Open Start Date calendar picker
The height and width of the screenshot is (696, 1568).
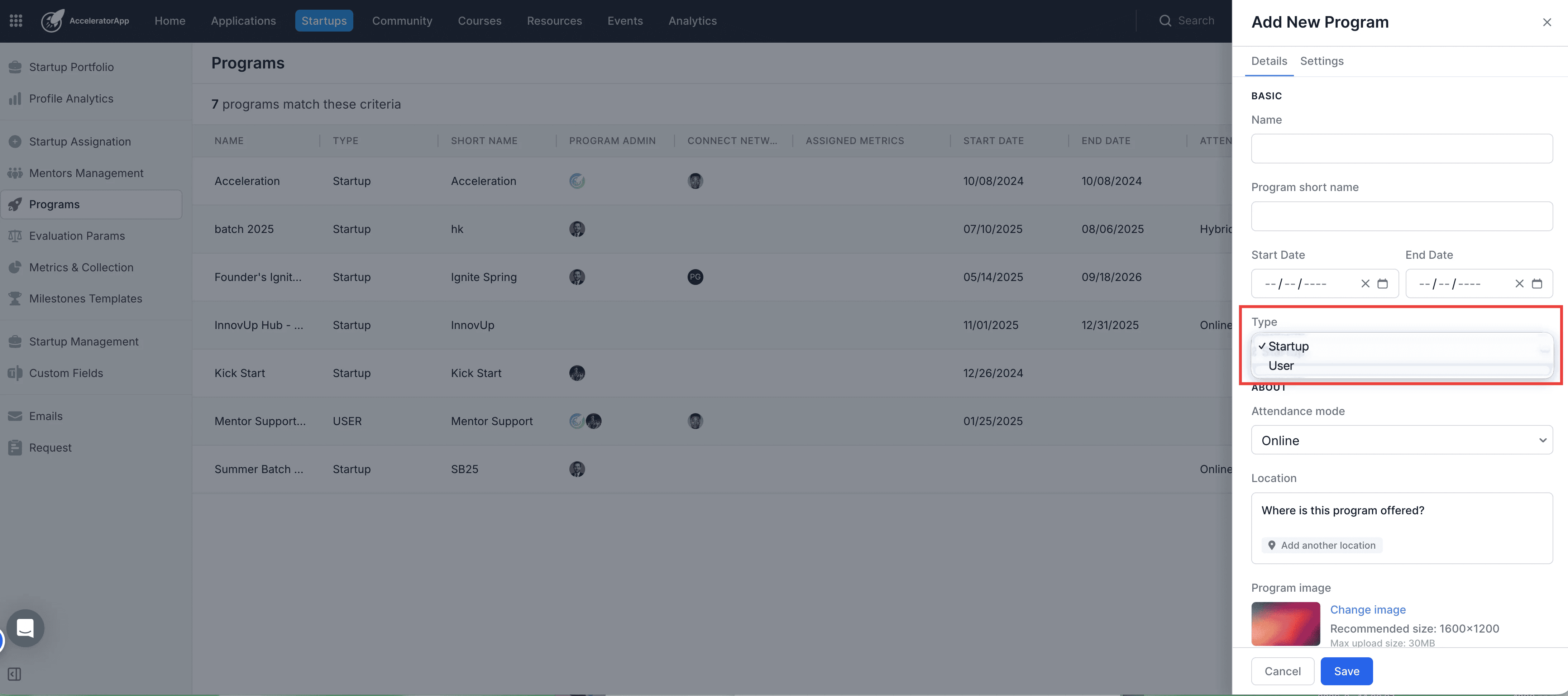1383,284
